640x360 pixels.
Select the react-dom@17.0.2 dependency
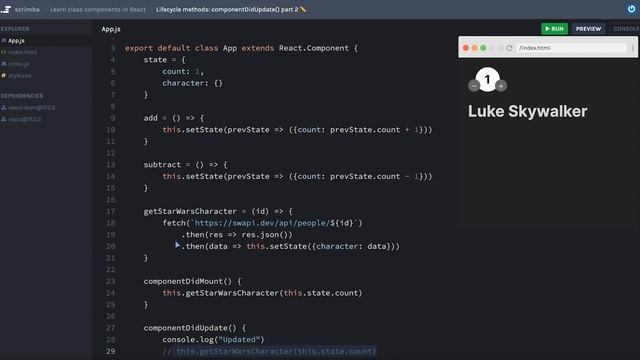[32, 108]
